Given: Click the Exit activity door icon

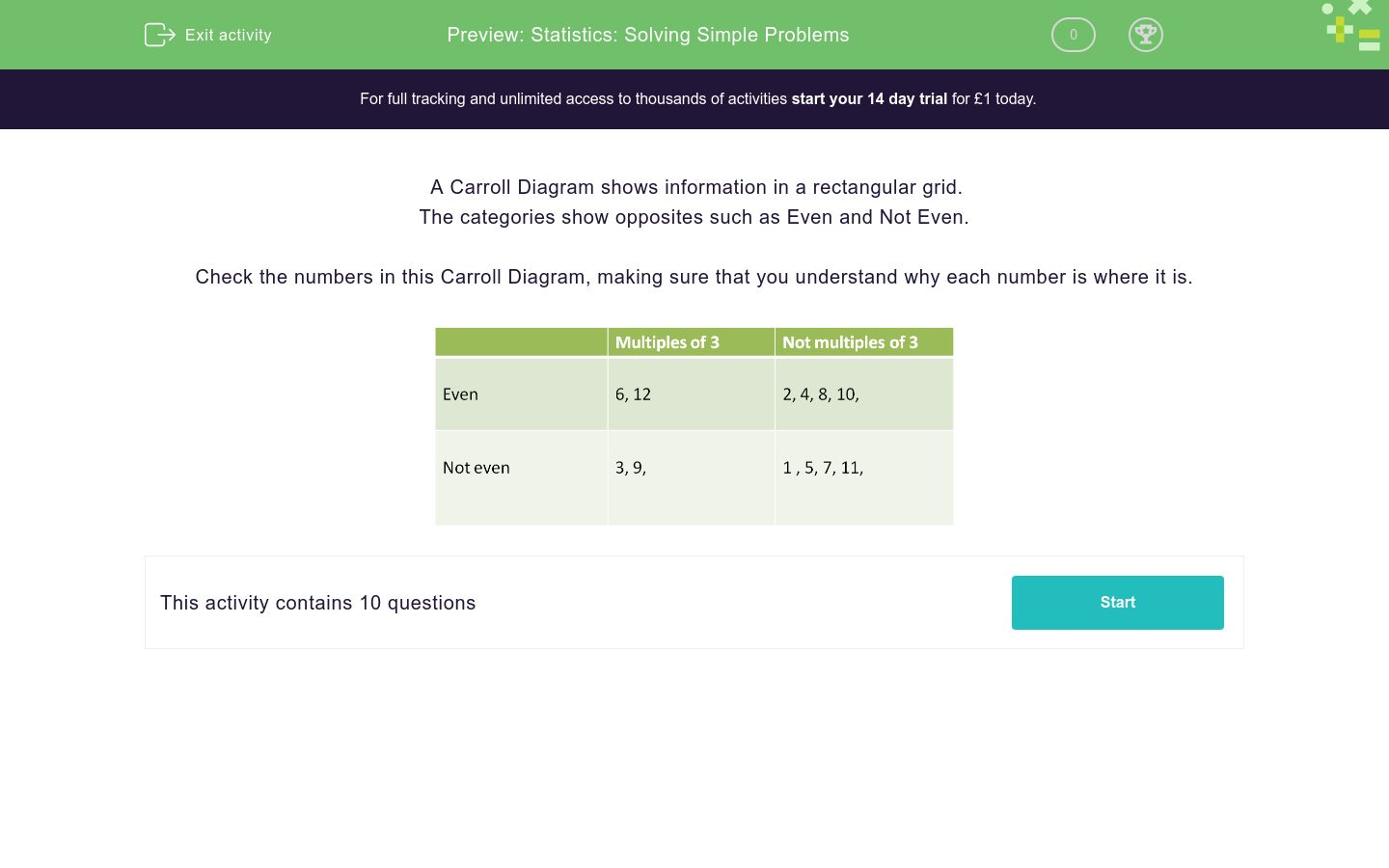Looking at the screenshot, I should point(159,35).
